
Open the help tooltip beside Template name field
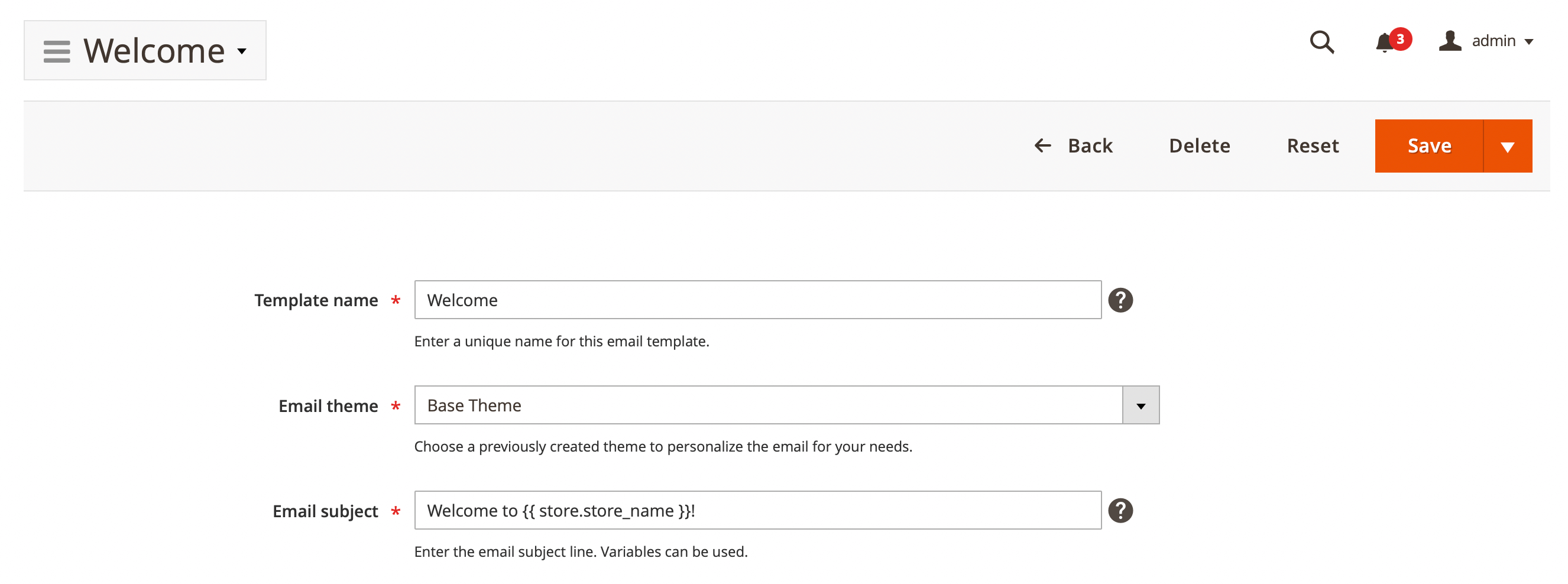[x=1122, y=299]
